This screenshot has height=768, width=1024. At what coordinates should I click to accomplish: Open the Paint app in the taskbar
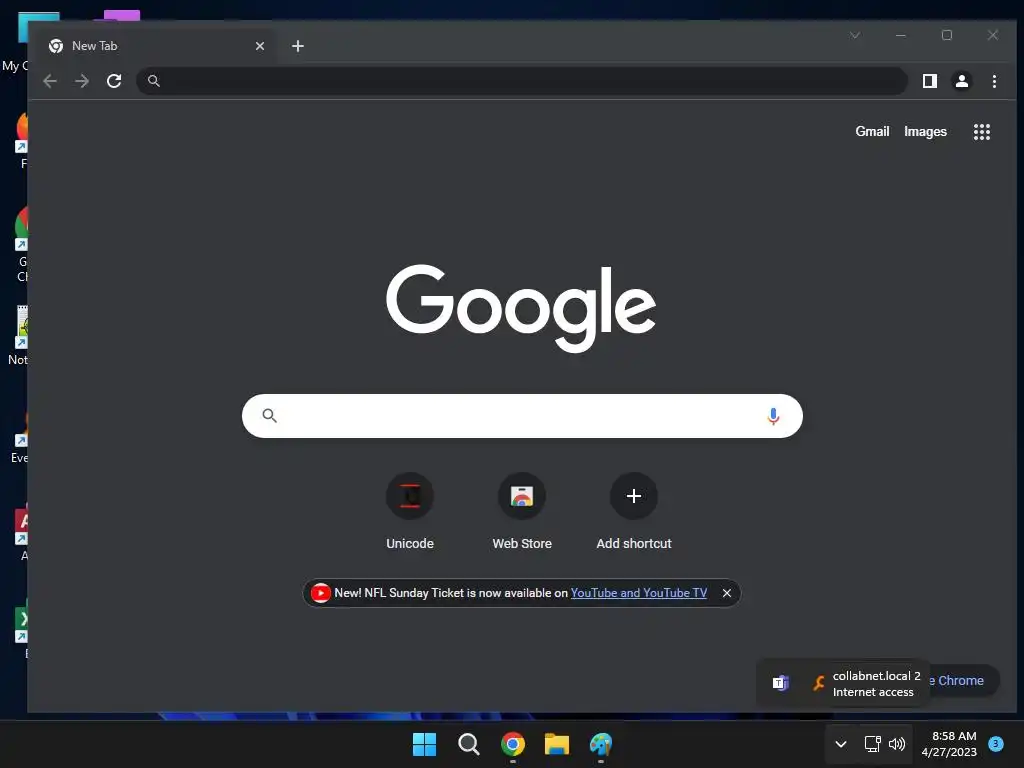601,744
